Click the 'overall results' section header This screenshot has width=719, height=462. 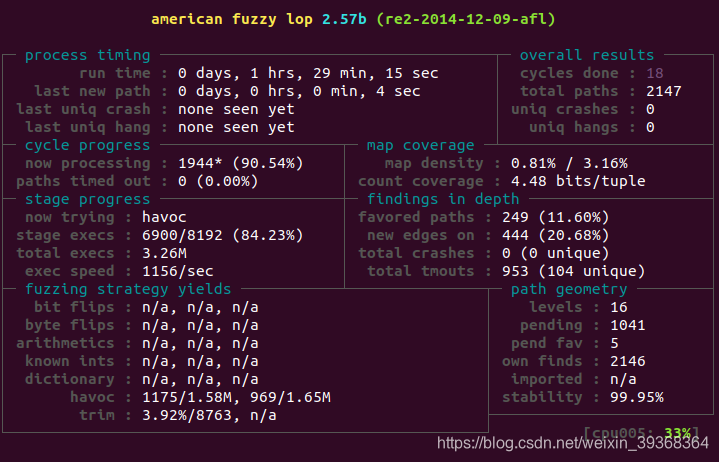pyautogui.click(x=587, y=55)
